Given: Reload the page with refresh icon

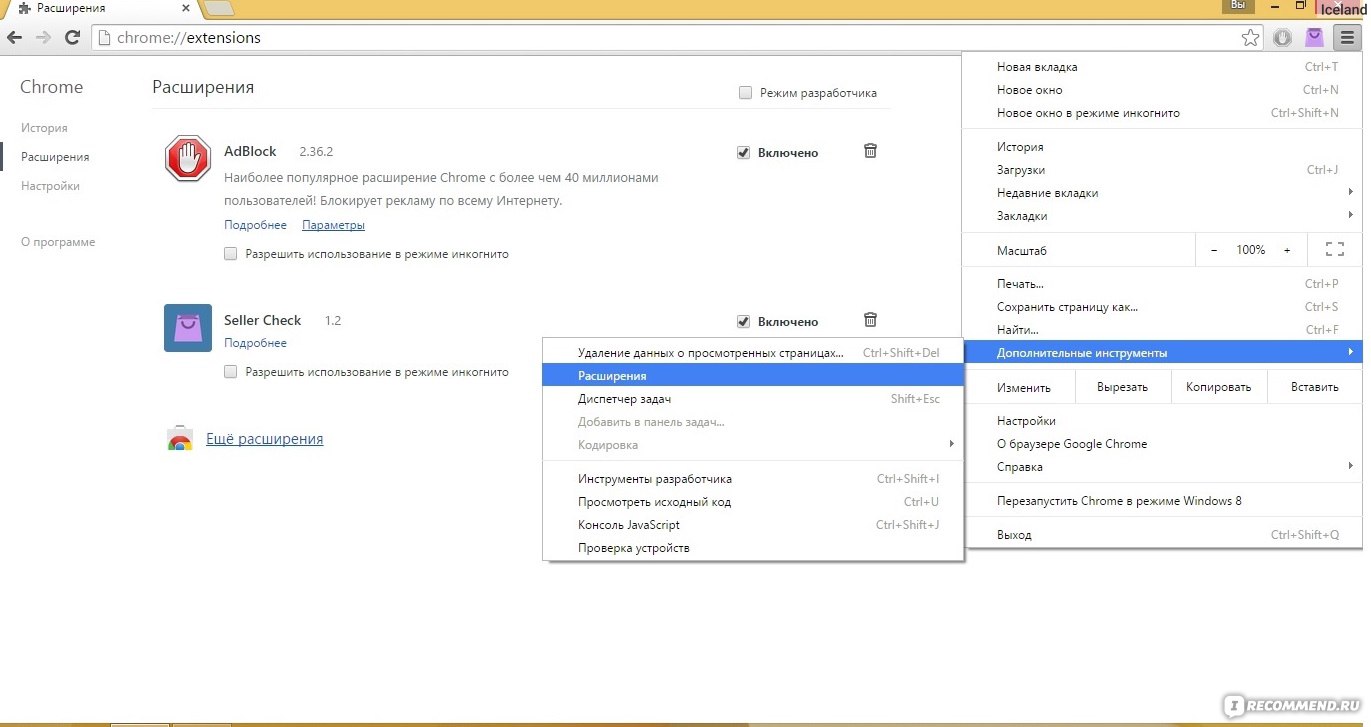Looking at the screenshot, I should click(72, 38).
